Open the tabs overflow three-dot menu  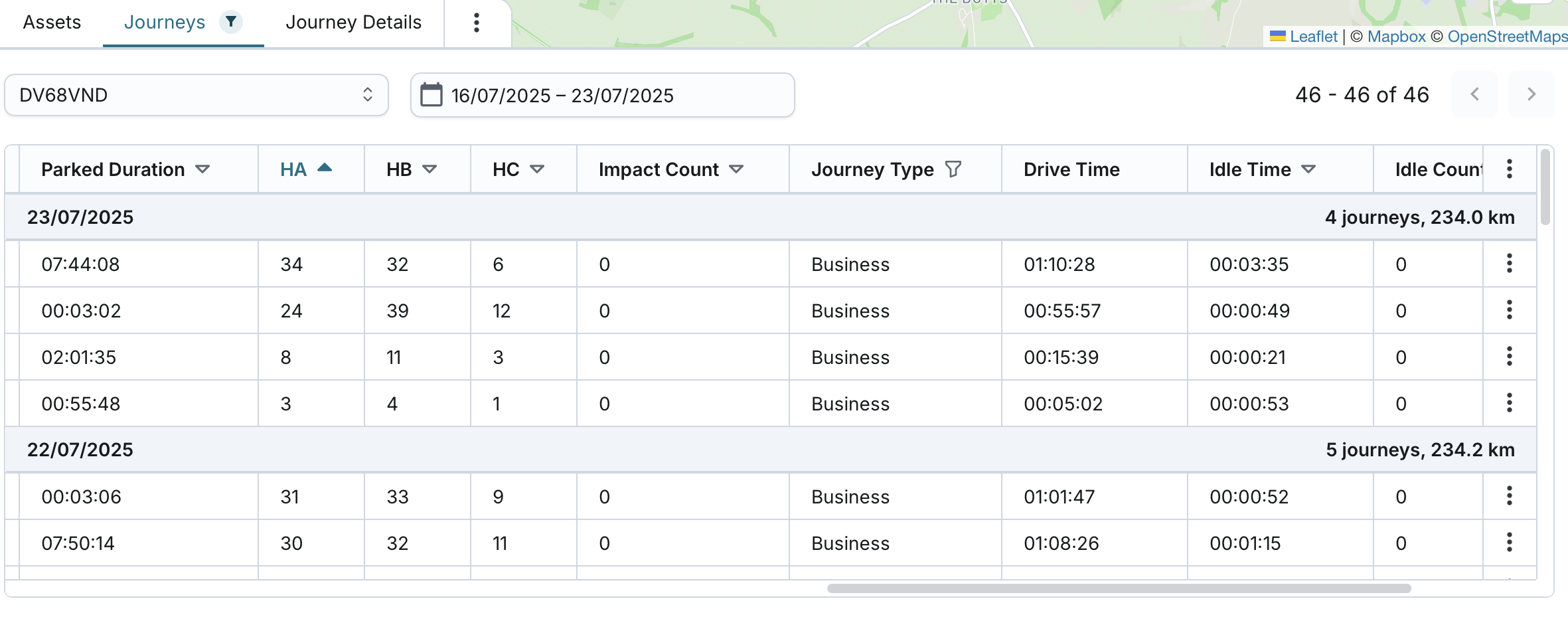tap(476, 23)
